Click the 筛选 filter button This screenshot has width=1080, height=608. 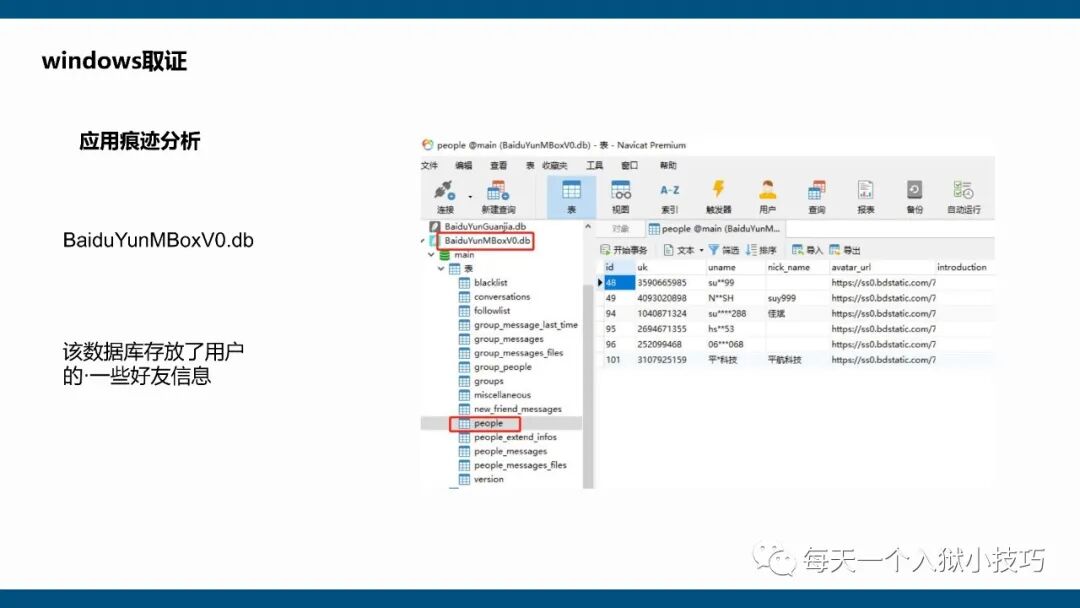(723, 250)
